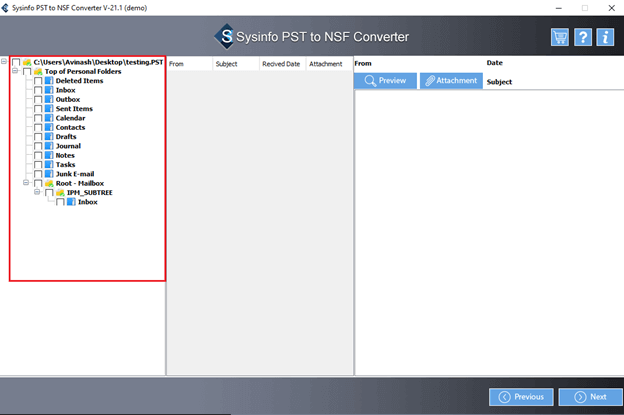The image size is (624, 415).
Task: Collapse the IPM_SUBTREE node
Action: pyautogui.click(x=37, y=192)
